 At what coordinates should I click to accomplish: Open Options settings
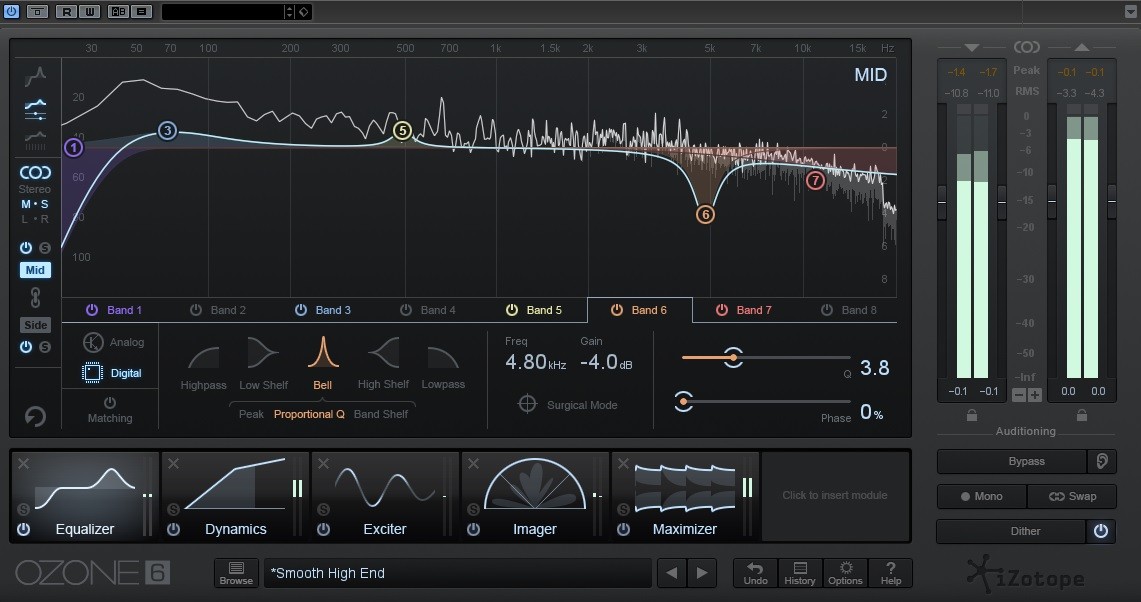(845, 573)
